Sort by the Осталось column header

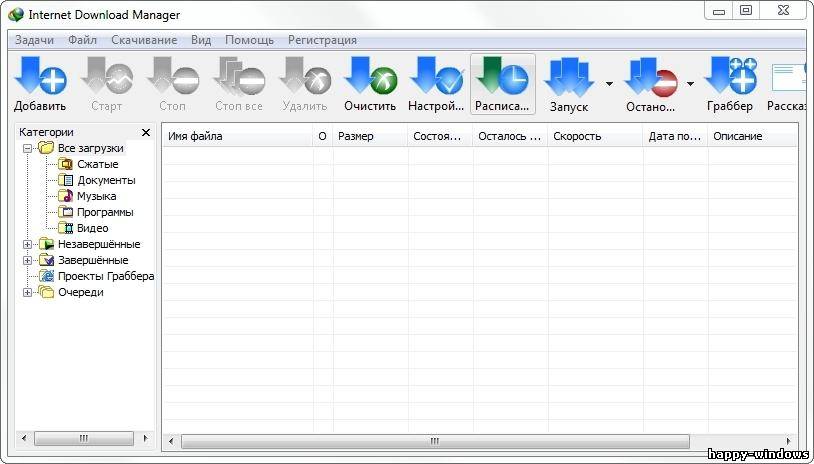(x=510, y=136)
